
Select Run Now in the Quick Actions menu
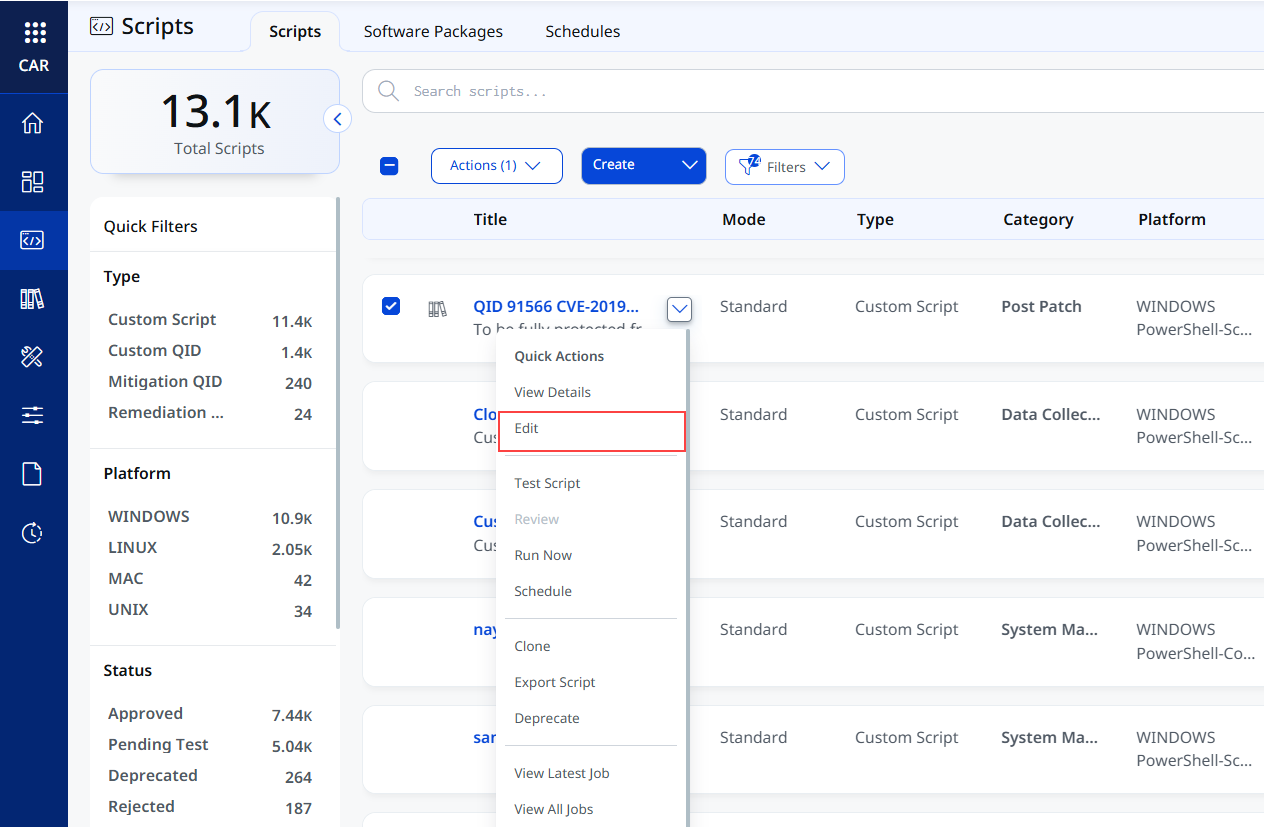(543, 555)
